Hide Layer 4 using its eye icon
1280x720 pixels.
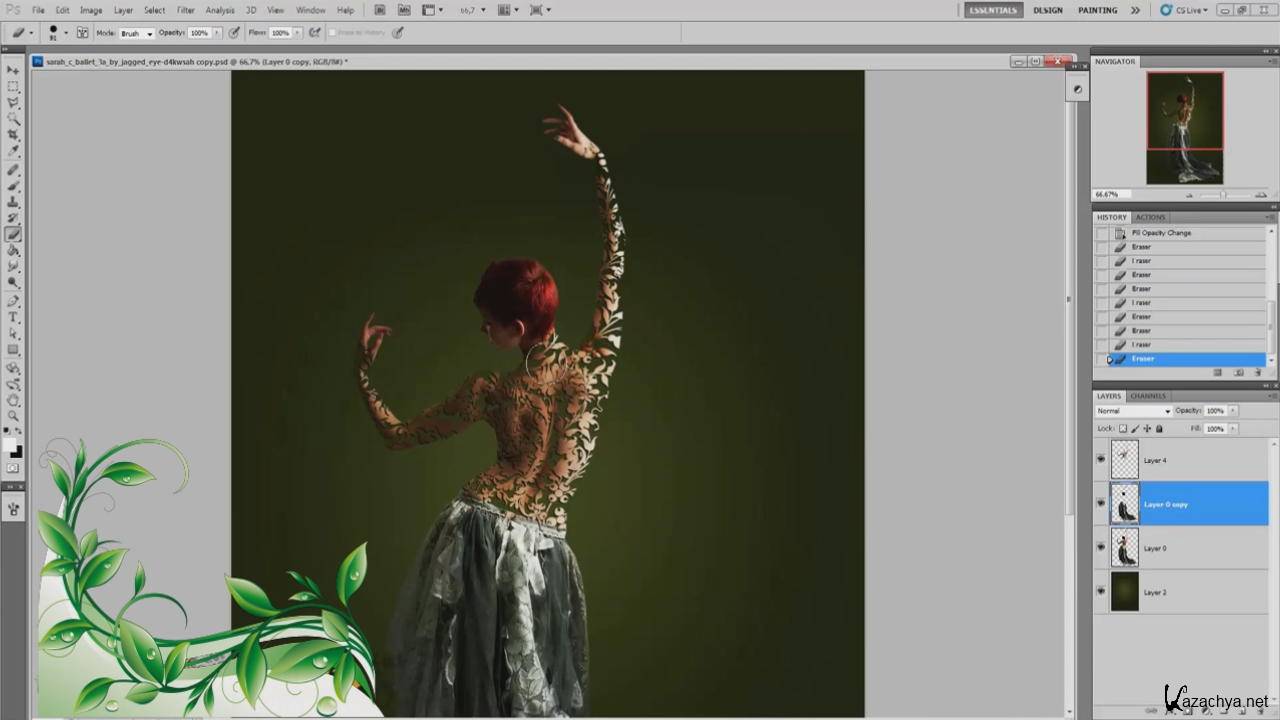(1101, 459)
